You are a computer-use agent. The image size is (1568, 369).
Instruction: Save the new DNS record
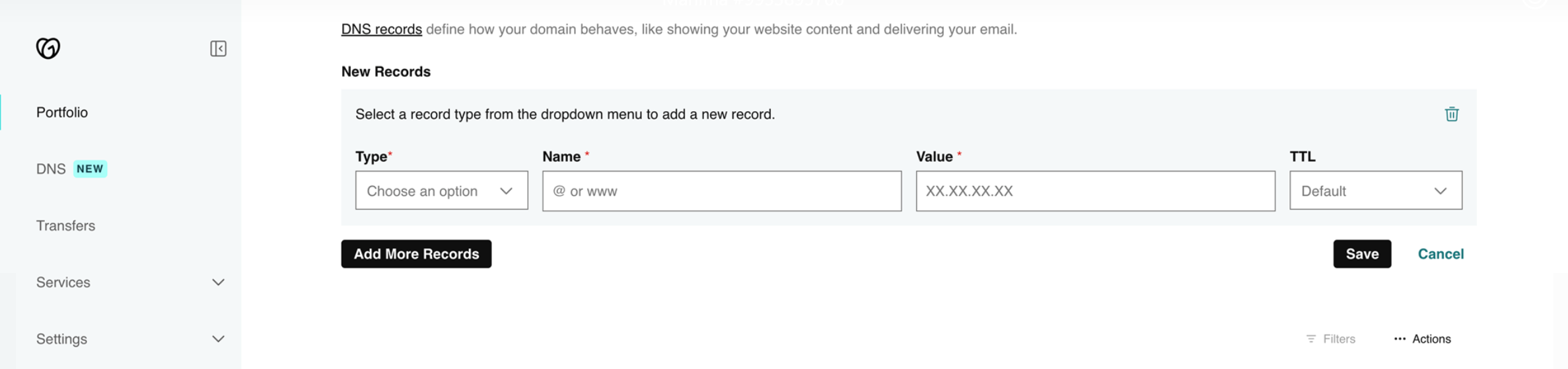point(1362,254)
